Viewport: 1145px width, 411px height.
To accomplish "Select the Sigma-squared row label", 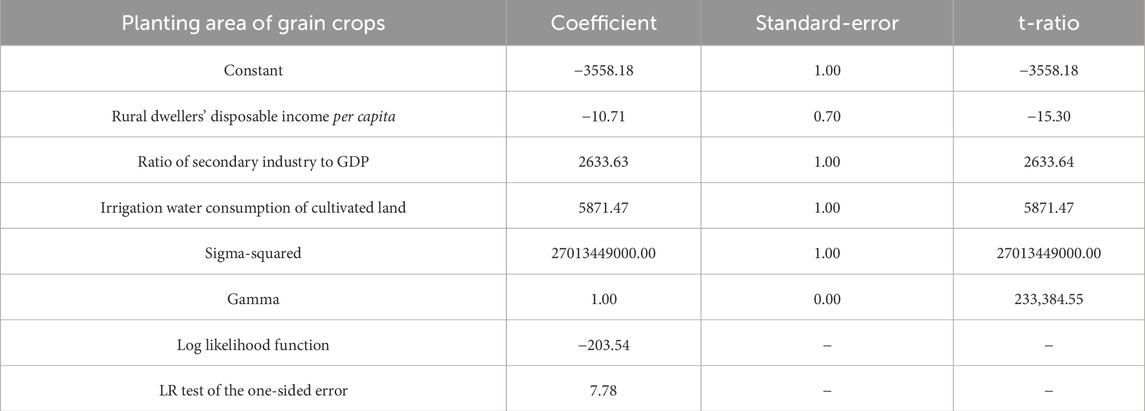I will coord(253,253).
